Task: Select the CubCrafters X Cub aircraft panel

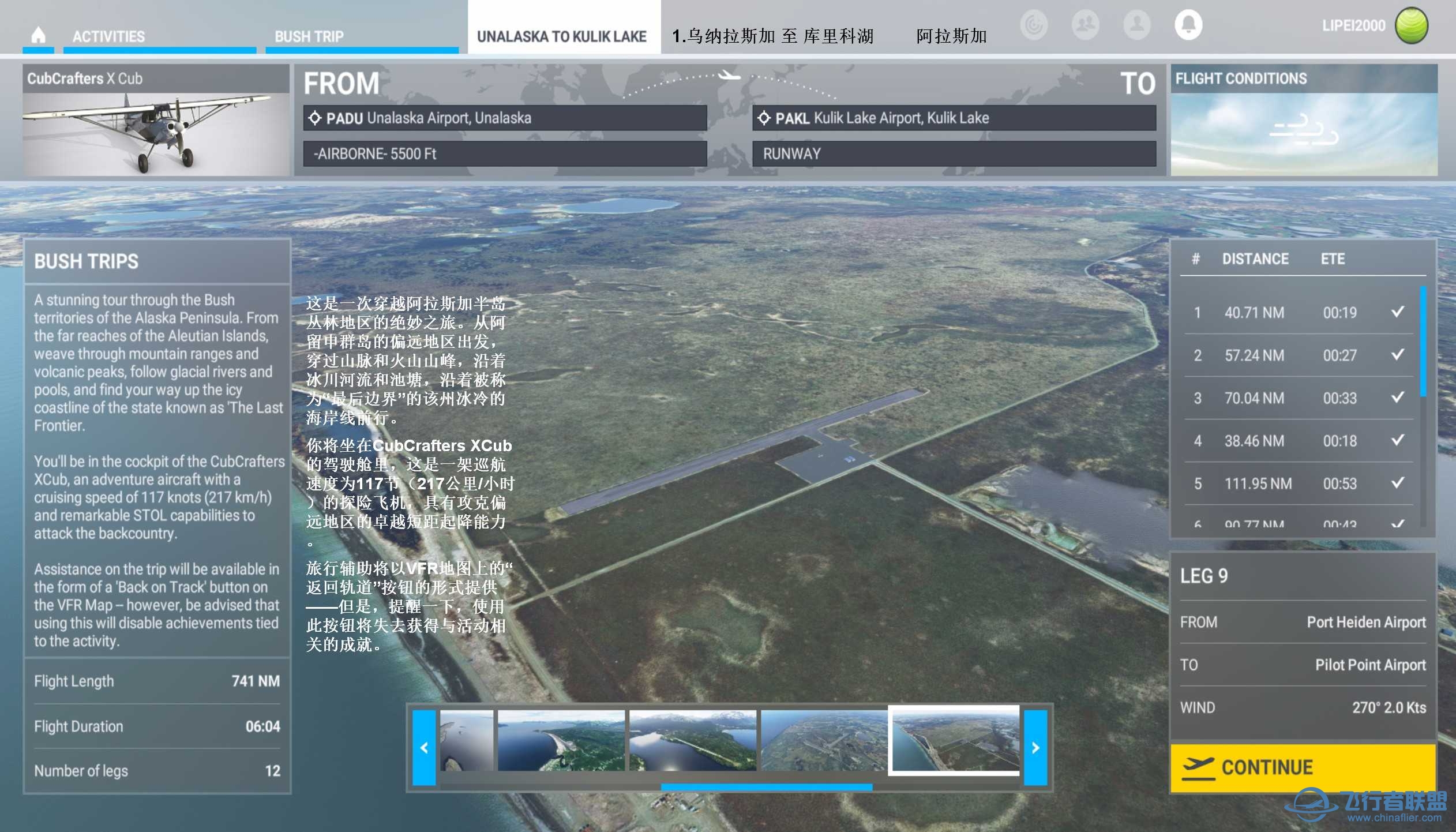Action: (156, 120)
